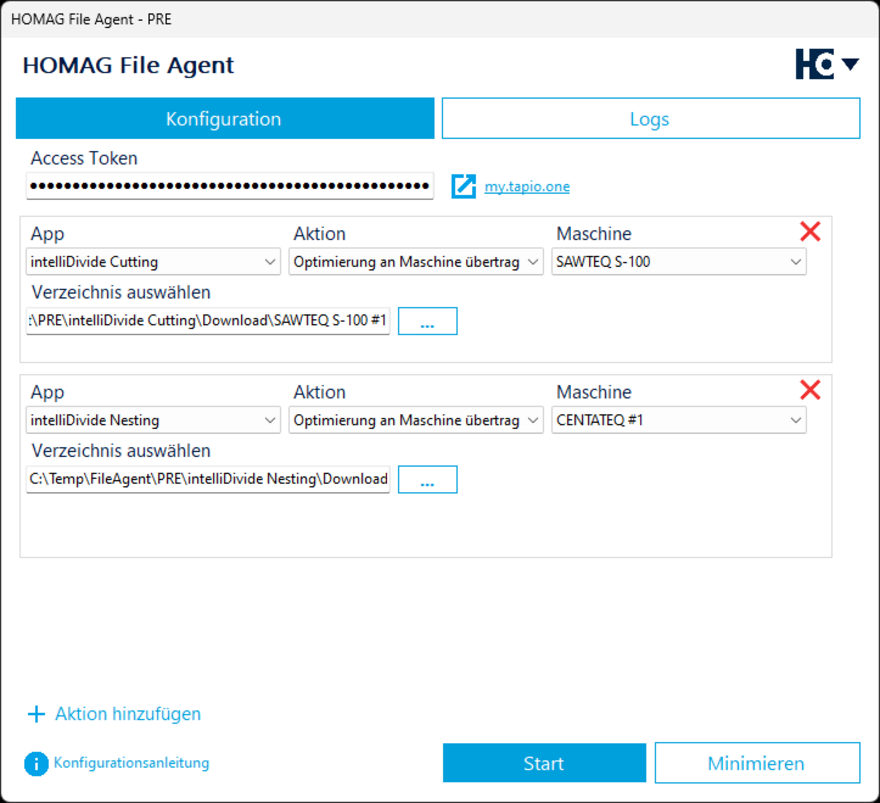Open the Aktion dropdown in the Nesting row

(x=416, y=420)
